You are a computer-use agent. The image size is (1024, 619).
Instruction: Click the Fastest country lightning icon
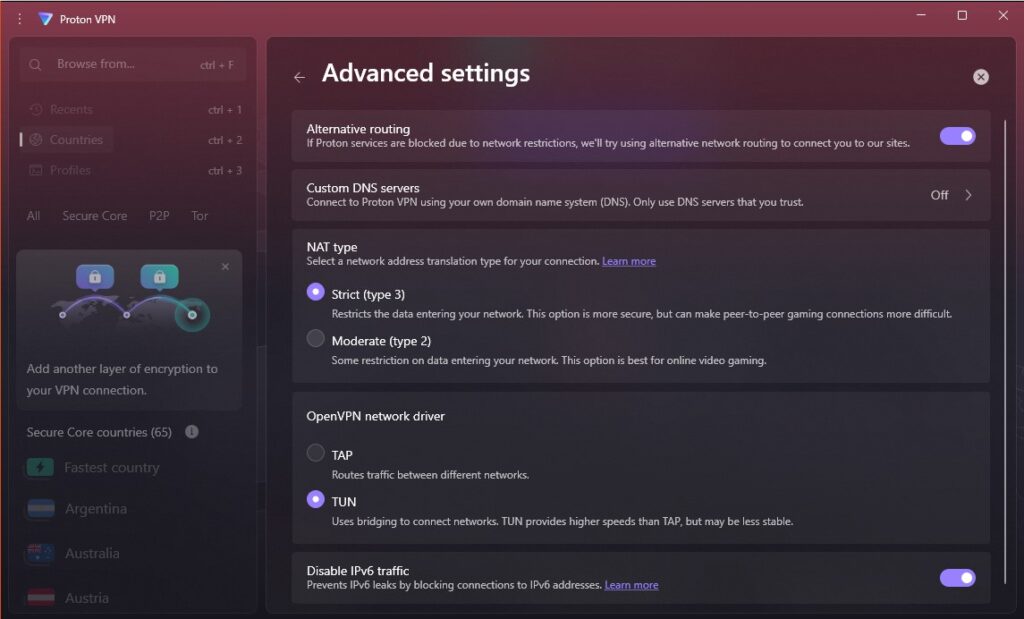click(x=40, y=468)
